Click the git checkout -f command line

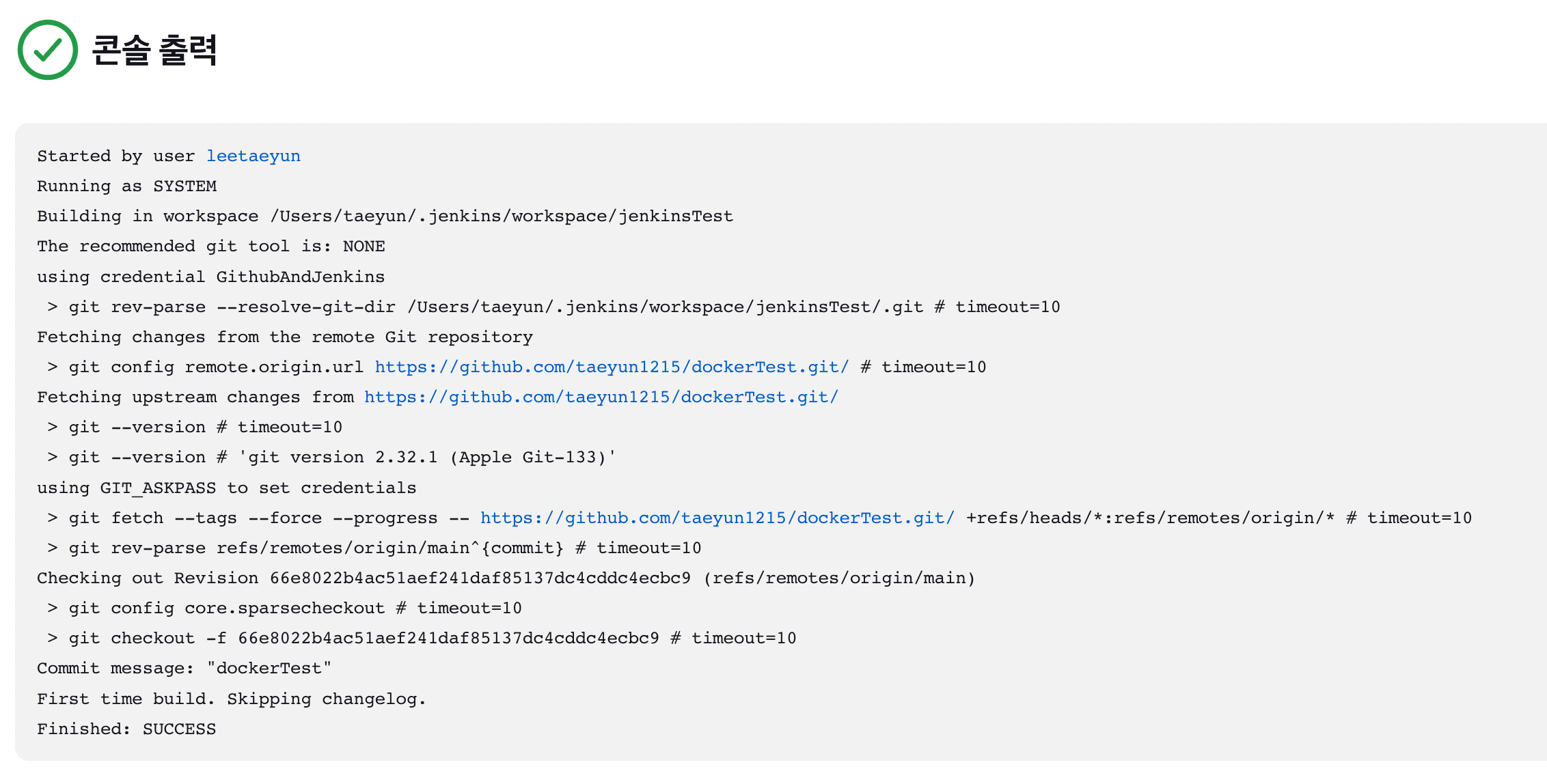(x=422, y=639)
